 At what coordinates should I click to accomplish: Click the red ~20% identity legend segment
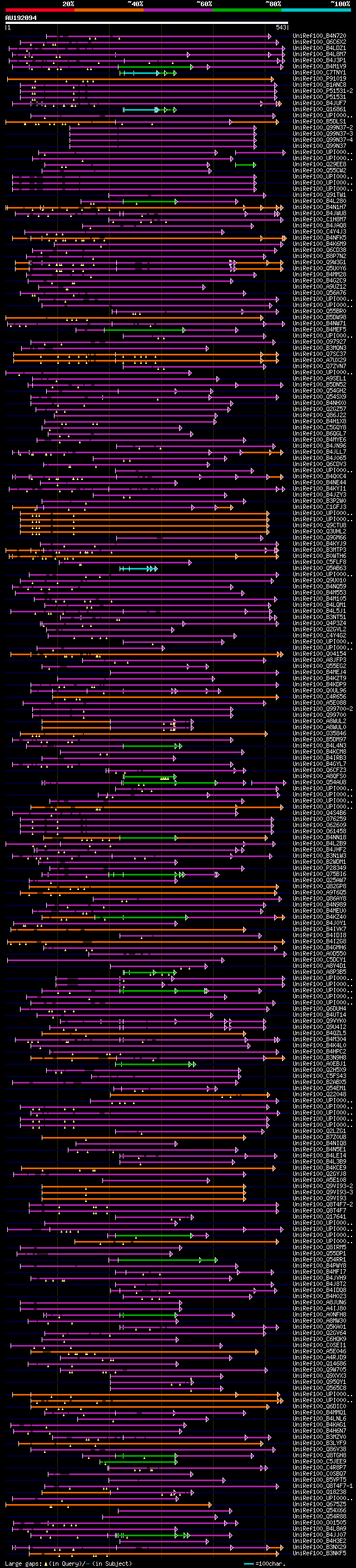coord(39,10)
